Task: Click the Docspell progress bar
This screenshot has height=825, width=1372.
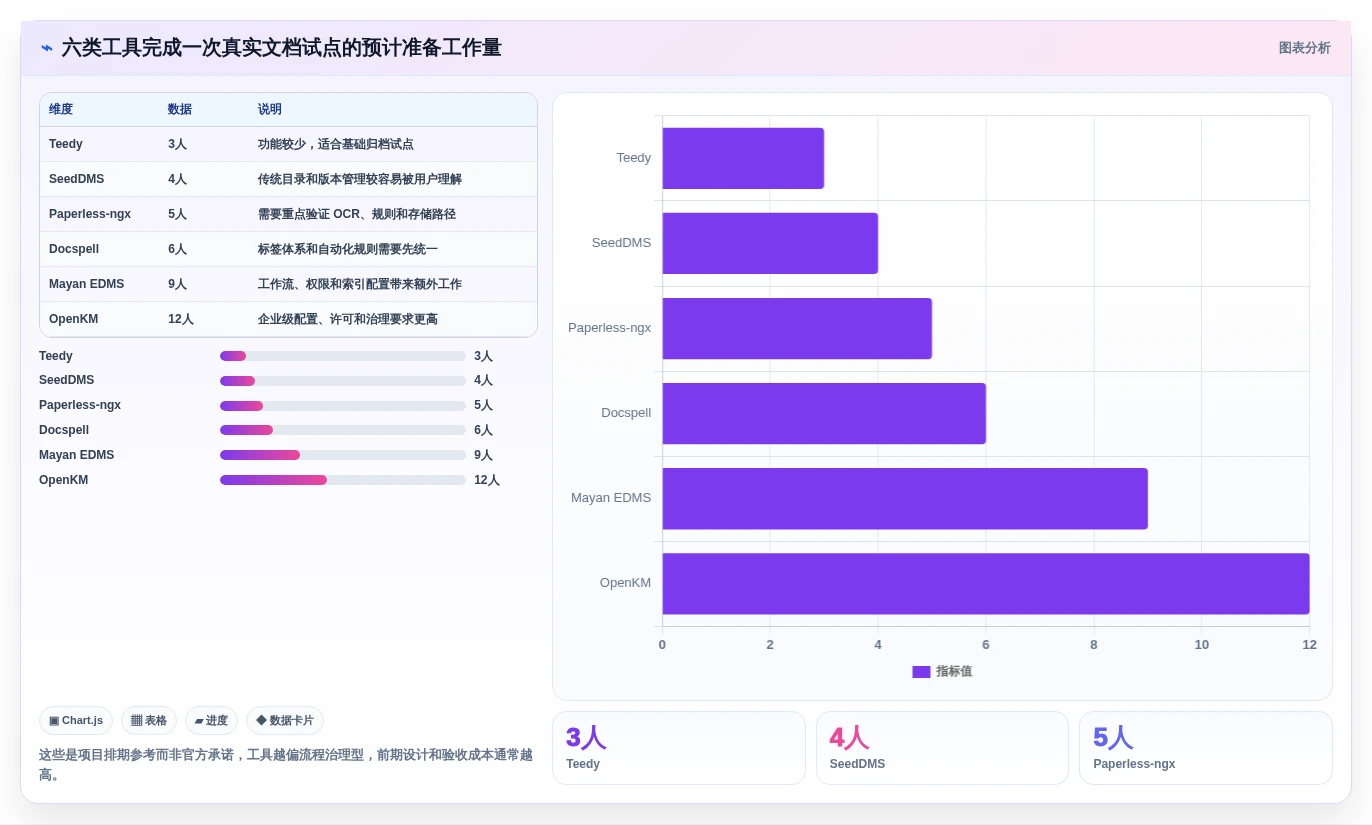Action: click(x=343, y=430)
